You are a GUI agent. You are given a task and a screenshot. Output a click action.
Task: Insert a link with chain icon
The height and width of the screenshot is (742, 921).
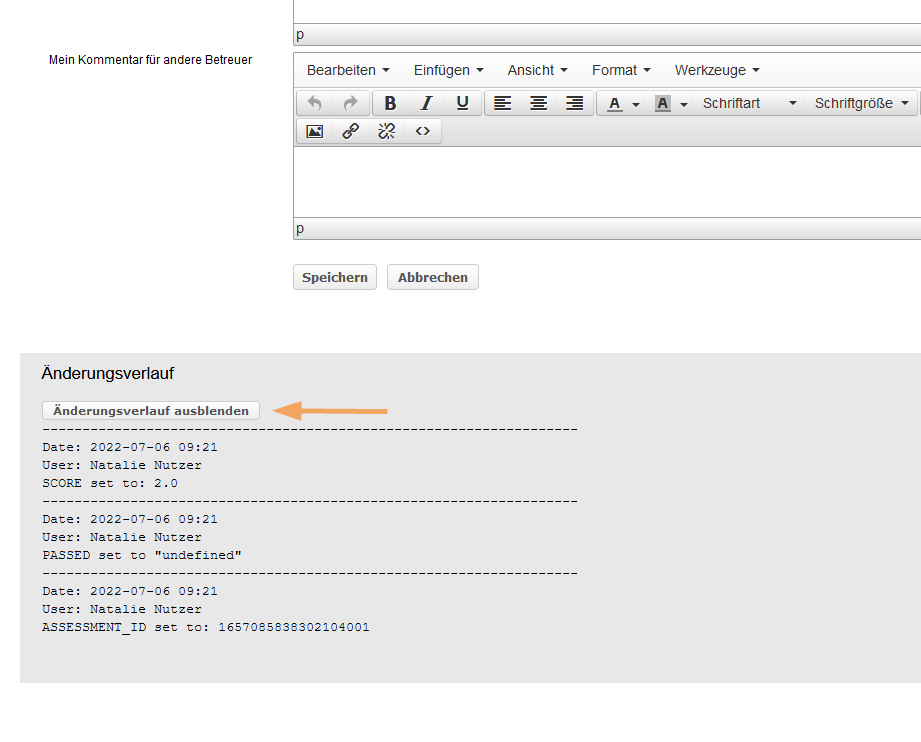point(351,131)
